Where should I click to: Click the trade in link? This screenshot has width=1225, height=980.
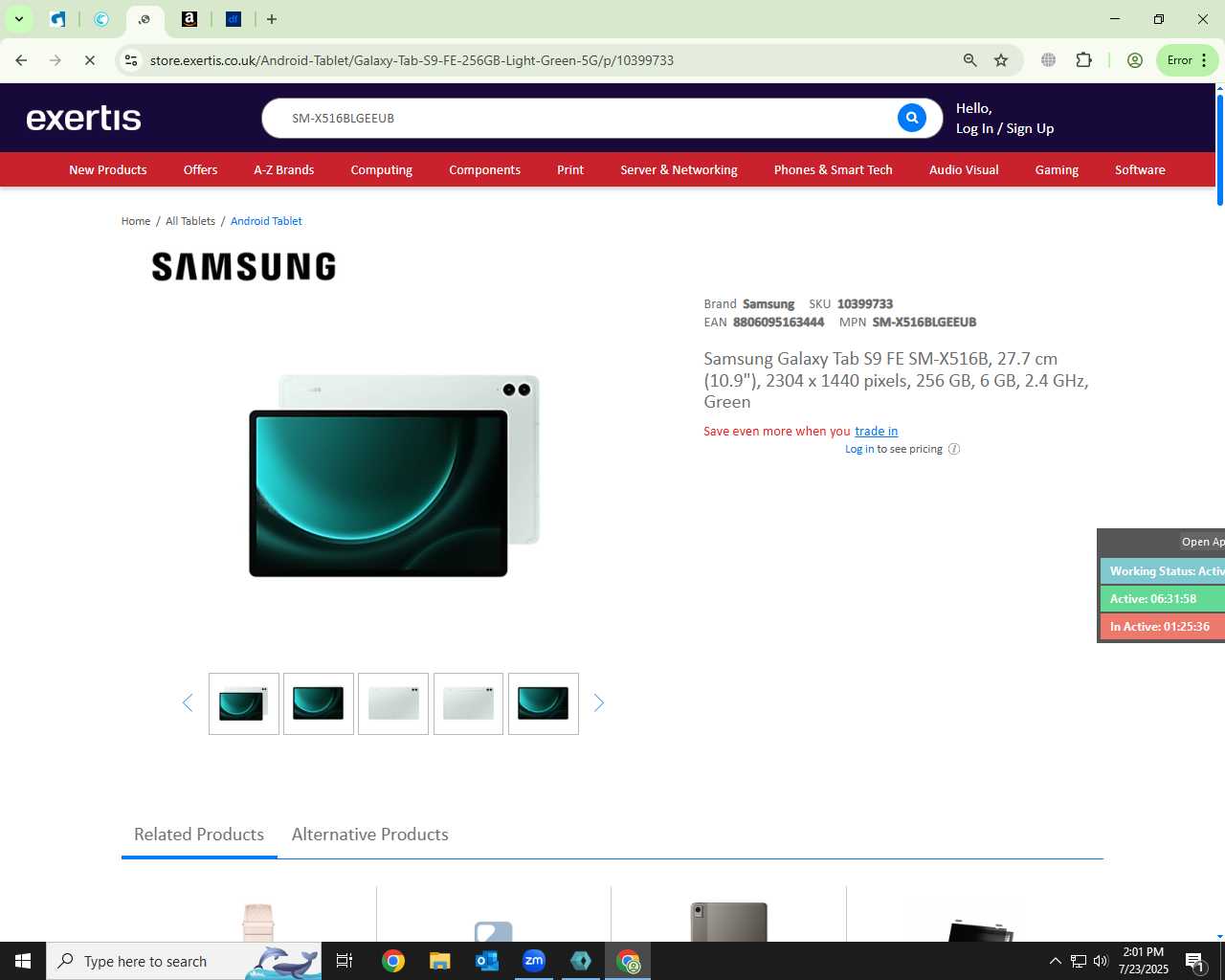pos(877,431)
